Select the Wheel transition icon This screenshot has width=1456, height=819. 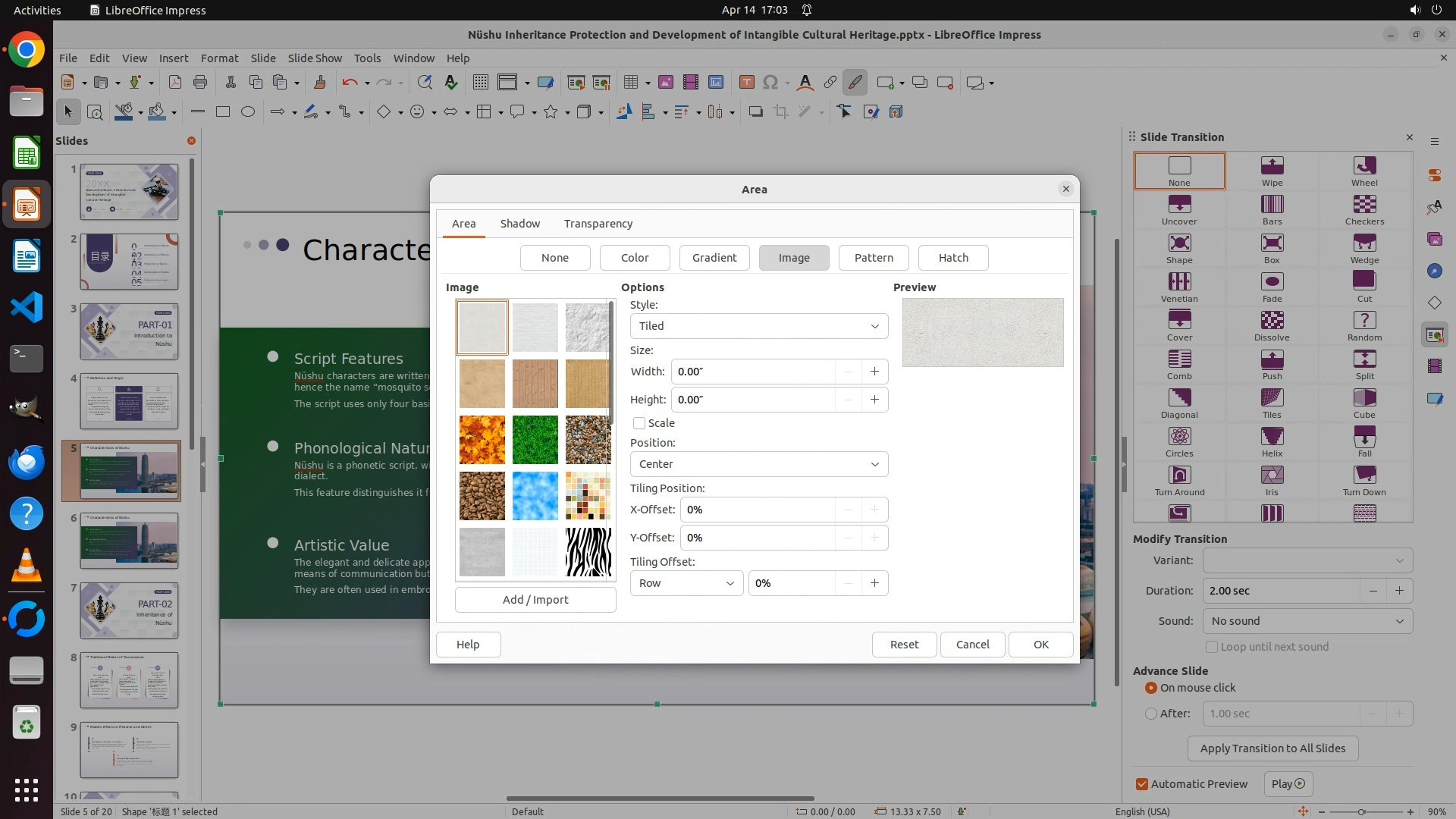pyautogui.click(x=1363, y=171)
